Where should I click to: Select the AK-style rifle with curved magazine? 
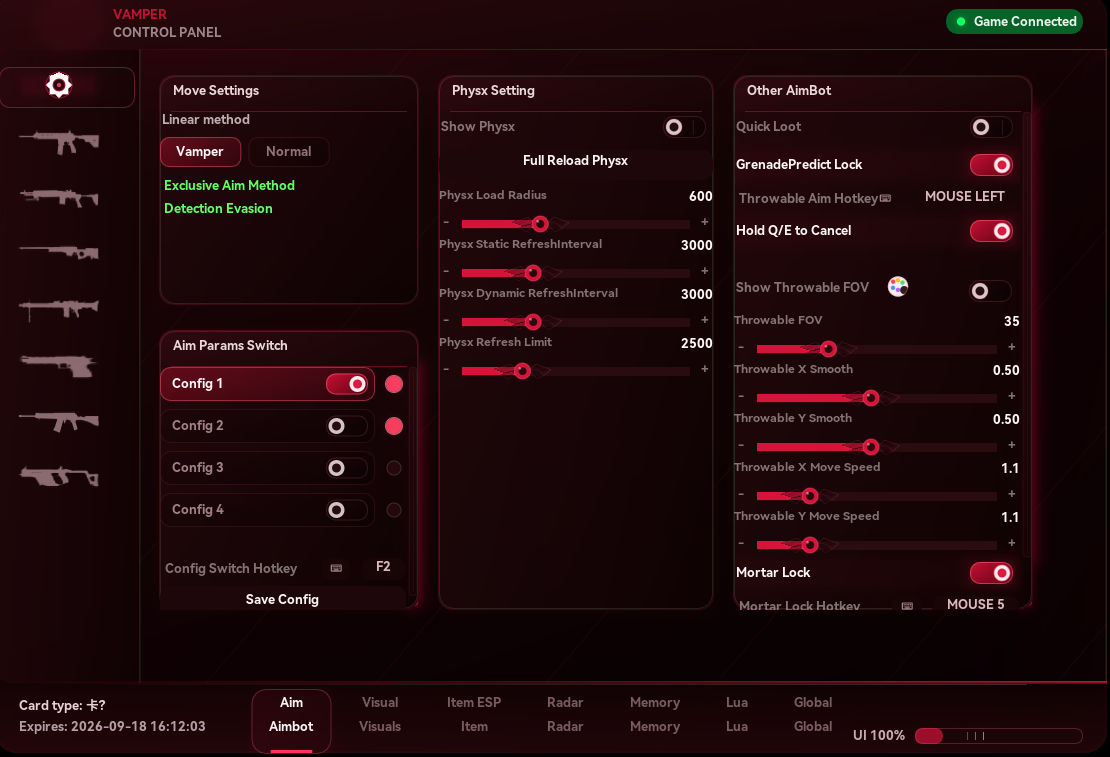pos(59,422)
